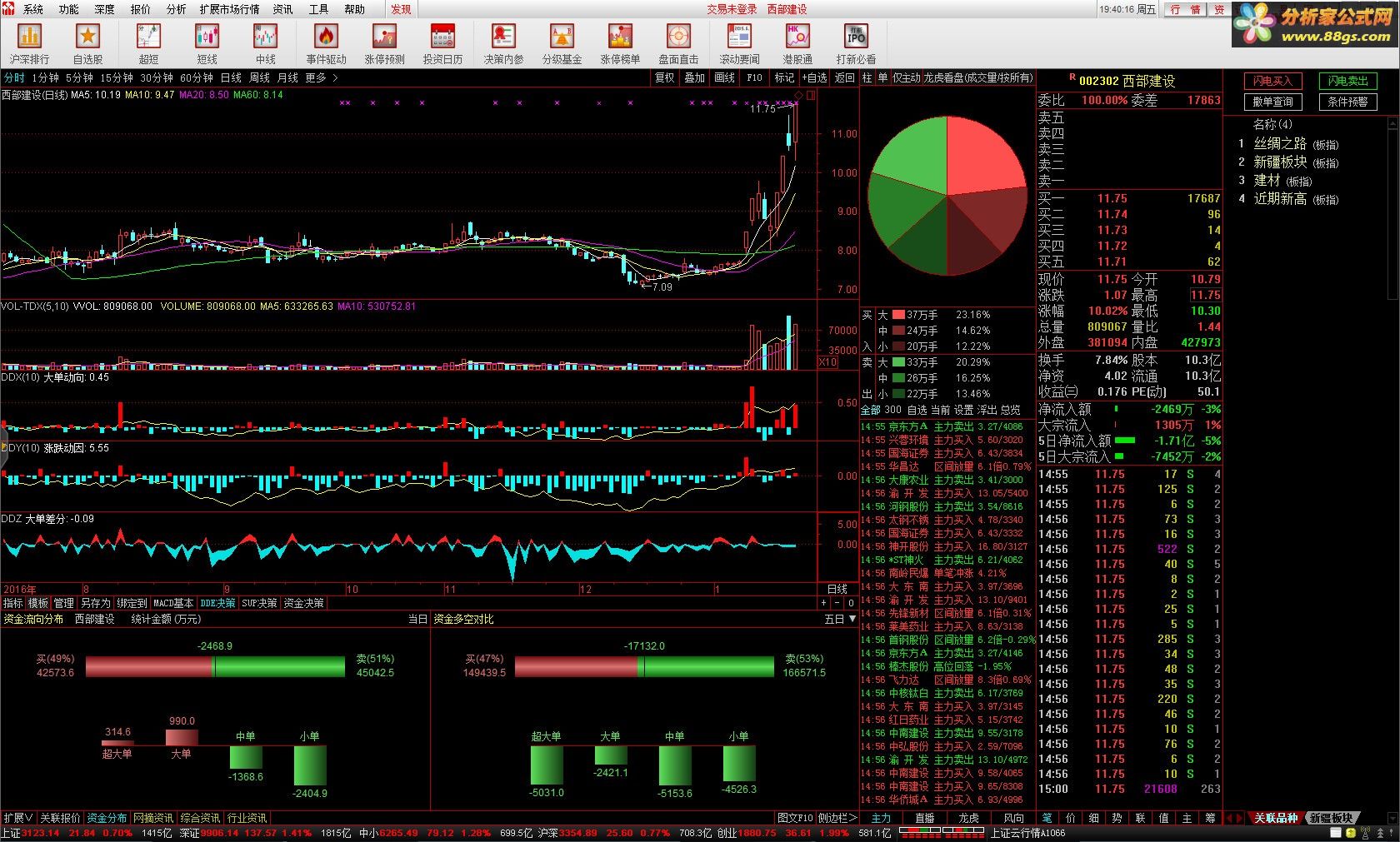Click the 闪电卖出 button
The image size is (1400, 842).
click(x=1348, y=81)
